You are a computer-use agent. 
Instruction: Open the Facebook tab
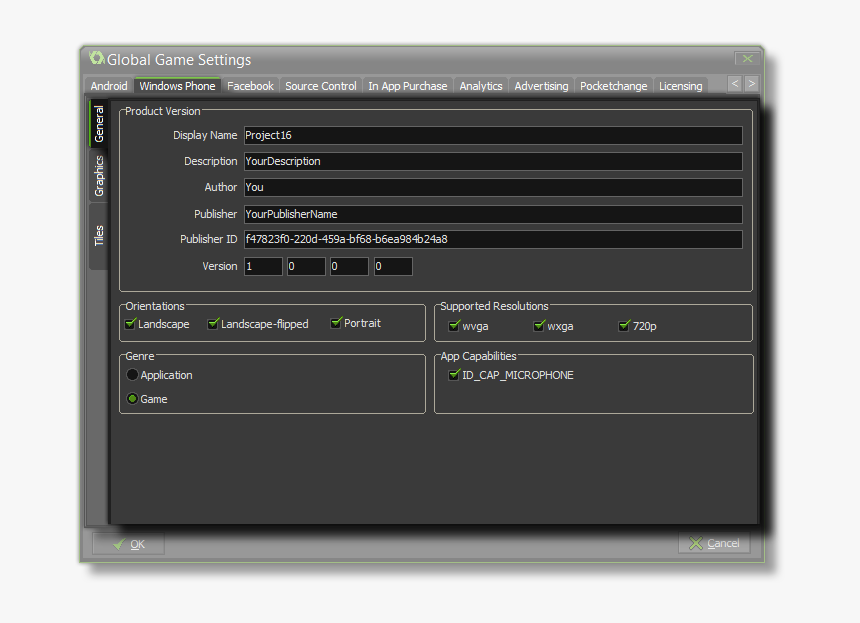[x=250, y=86]
